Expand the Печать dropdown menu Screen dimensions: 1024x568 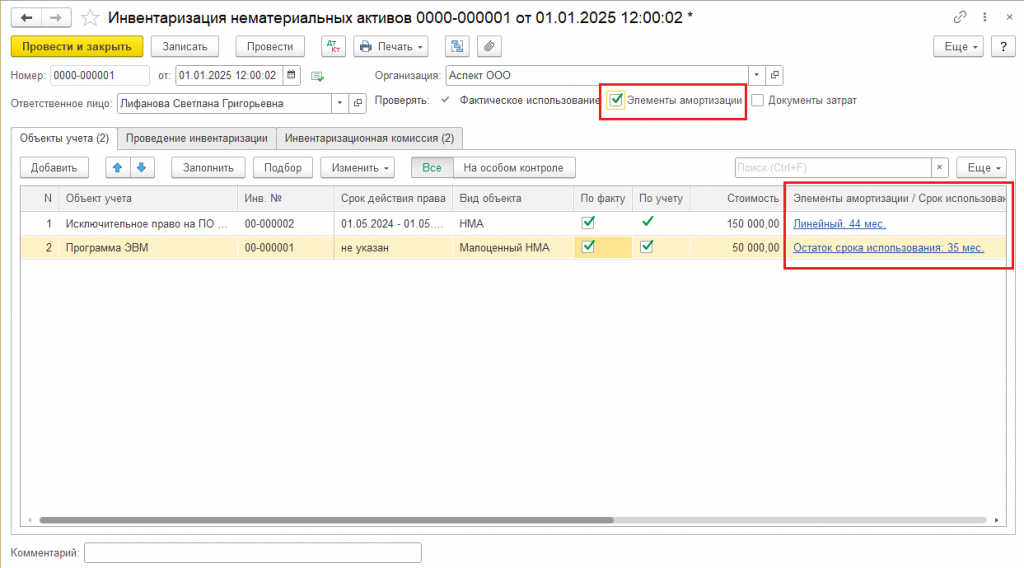point(391,46)
